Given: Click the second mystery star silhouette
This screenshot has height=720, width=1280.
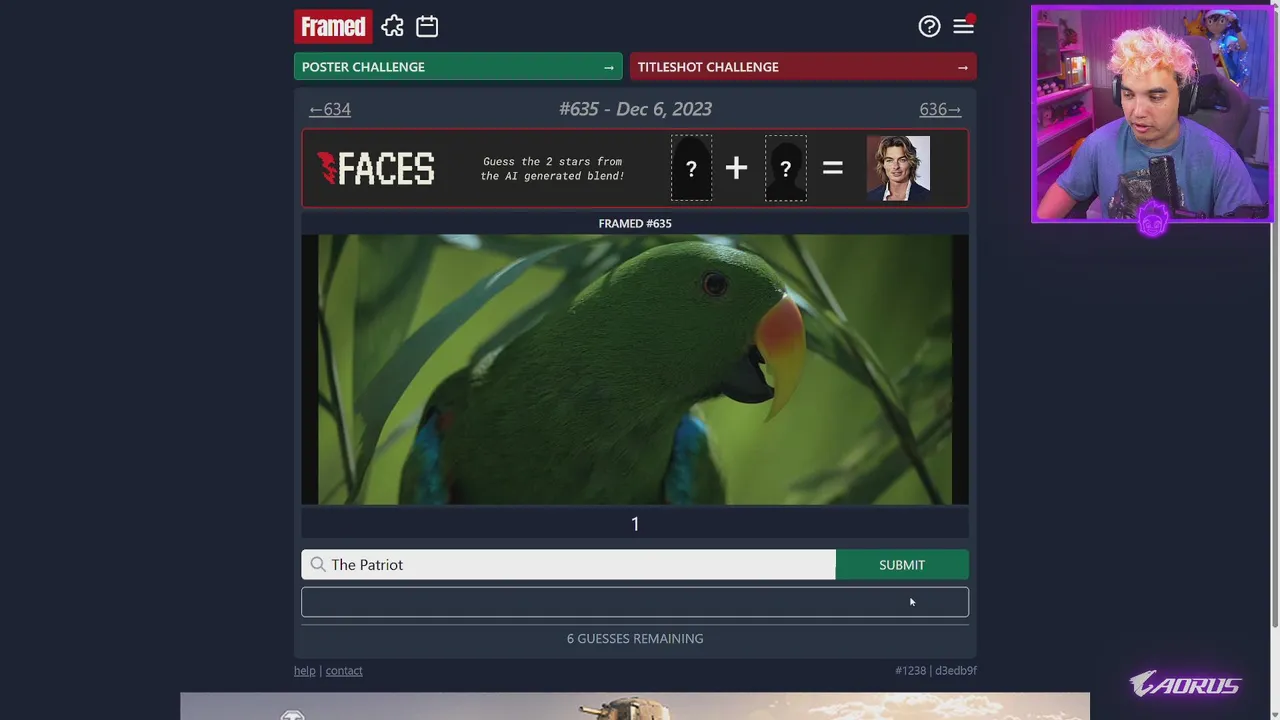Looking at the screenshot, I should click(x=785, y=168).
